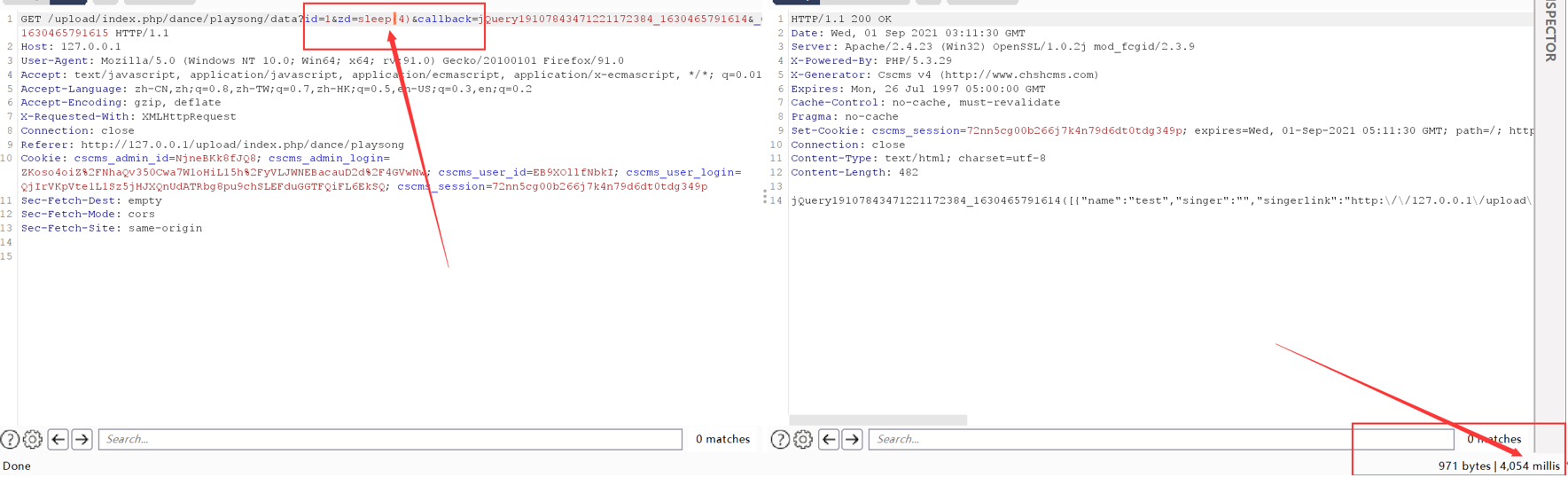Select 'Connection: close' in the request pane
This screenshot has width=1568, height=478.
[x=77, y=130]
